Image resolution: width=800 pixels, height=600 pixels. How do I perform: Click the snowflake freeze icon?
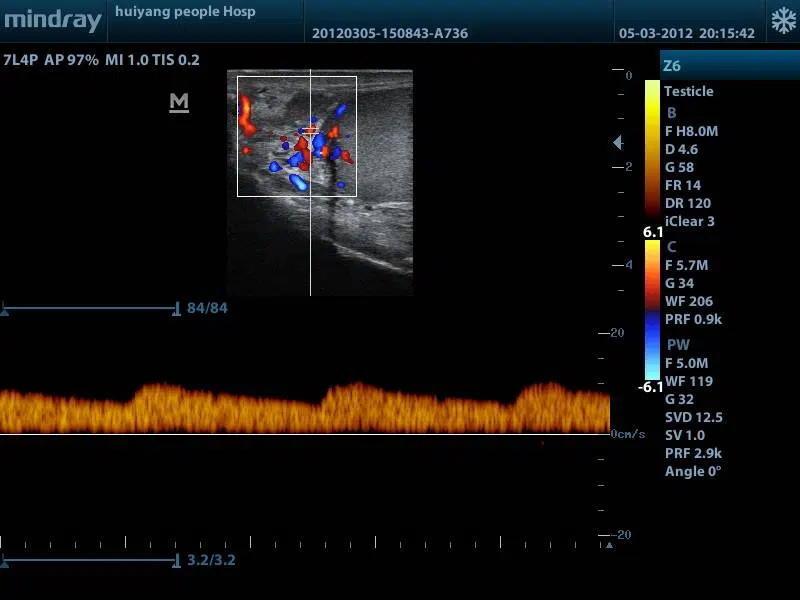coord(781,21)
